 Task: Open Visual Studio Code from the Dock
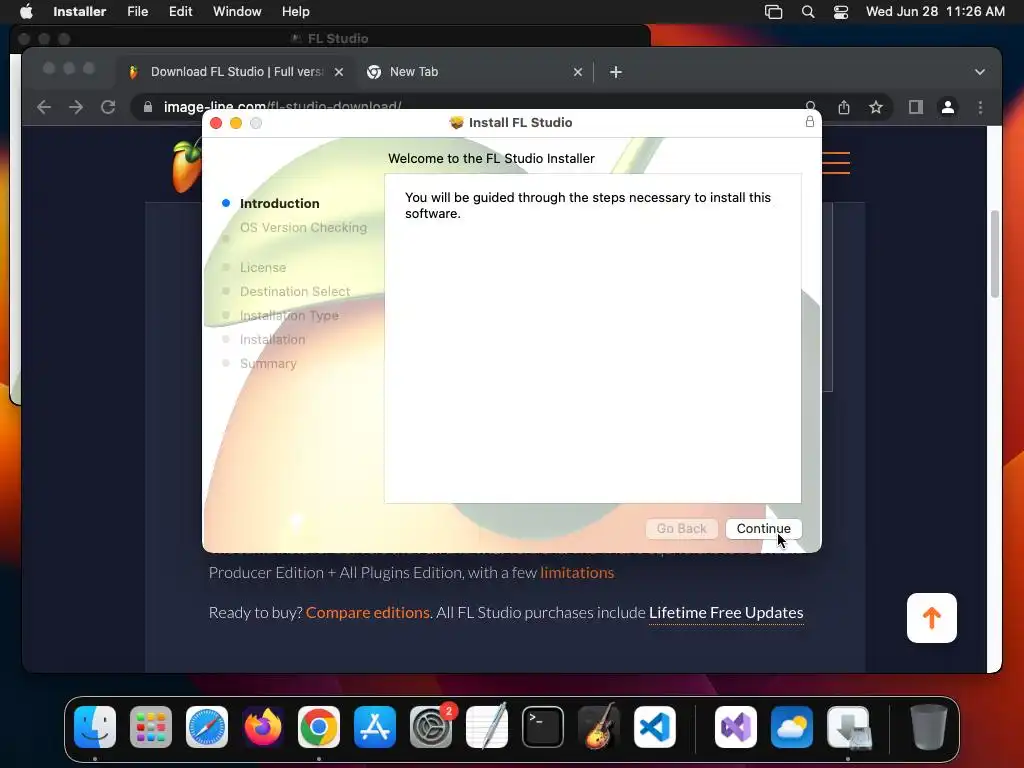pyautogui.click(x=655, y=727)
